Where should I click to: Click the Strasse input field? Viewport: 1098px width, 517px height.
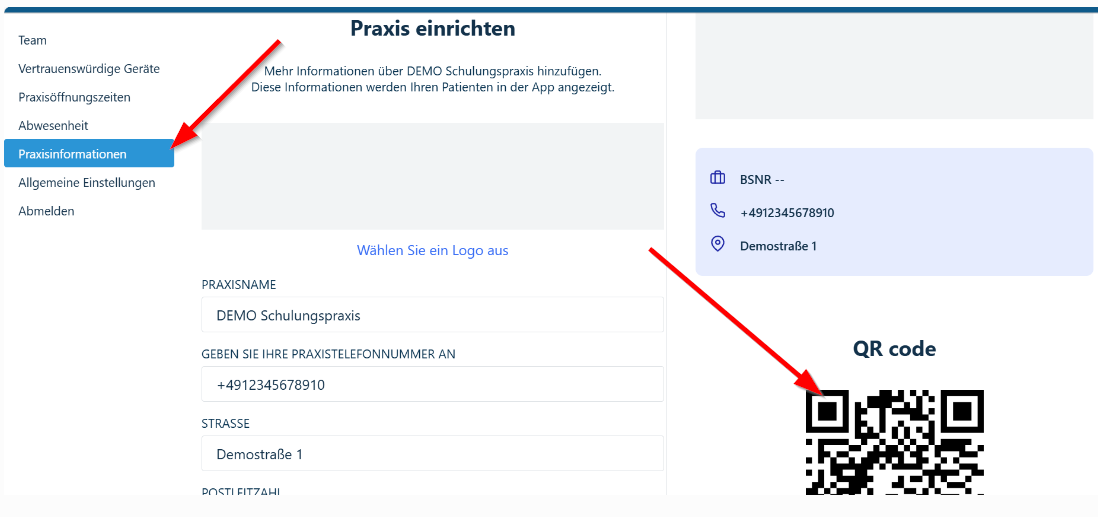coord(432,453)
